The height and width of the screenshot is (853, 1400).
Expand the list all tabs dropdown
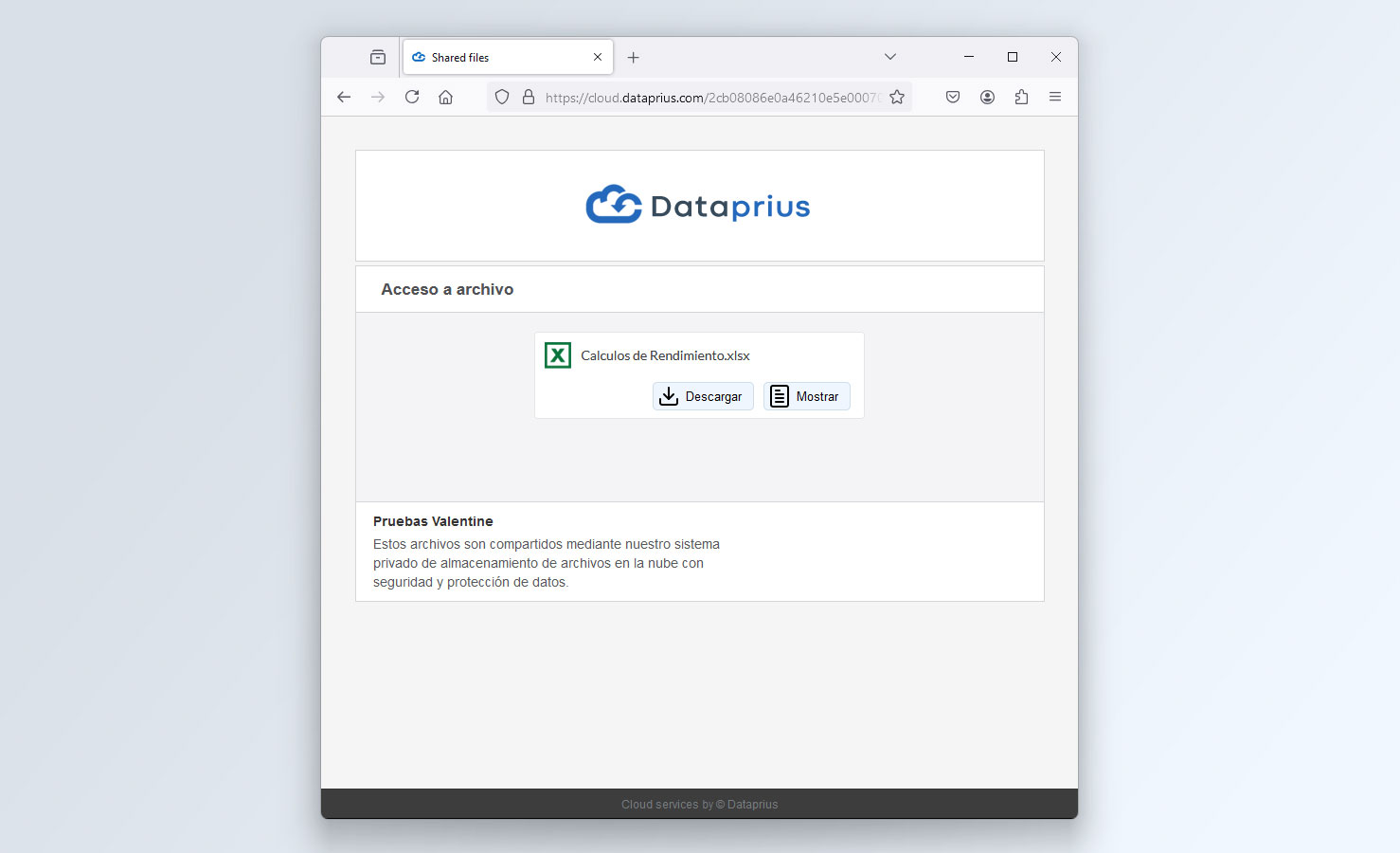pos(890,57)
